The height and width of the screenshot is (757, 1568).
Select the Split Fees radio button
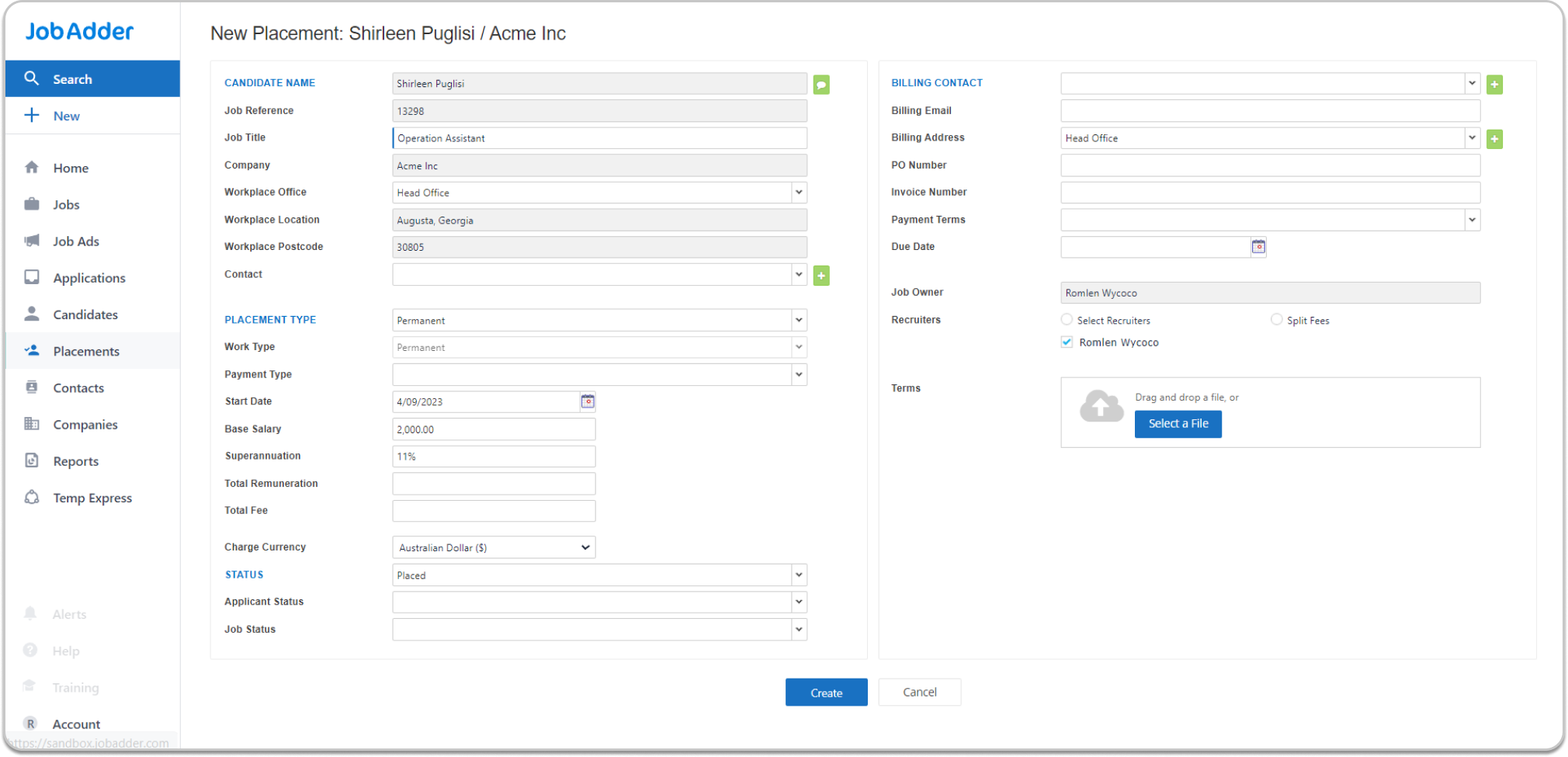[1276, 320]
